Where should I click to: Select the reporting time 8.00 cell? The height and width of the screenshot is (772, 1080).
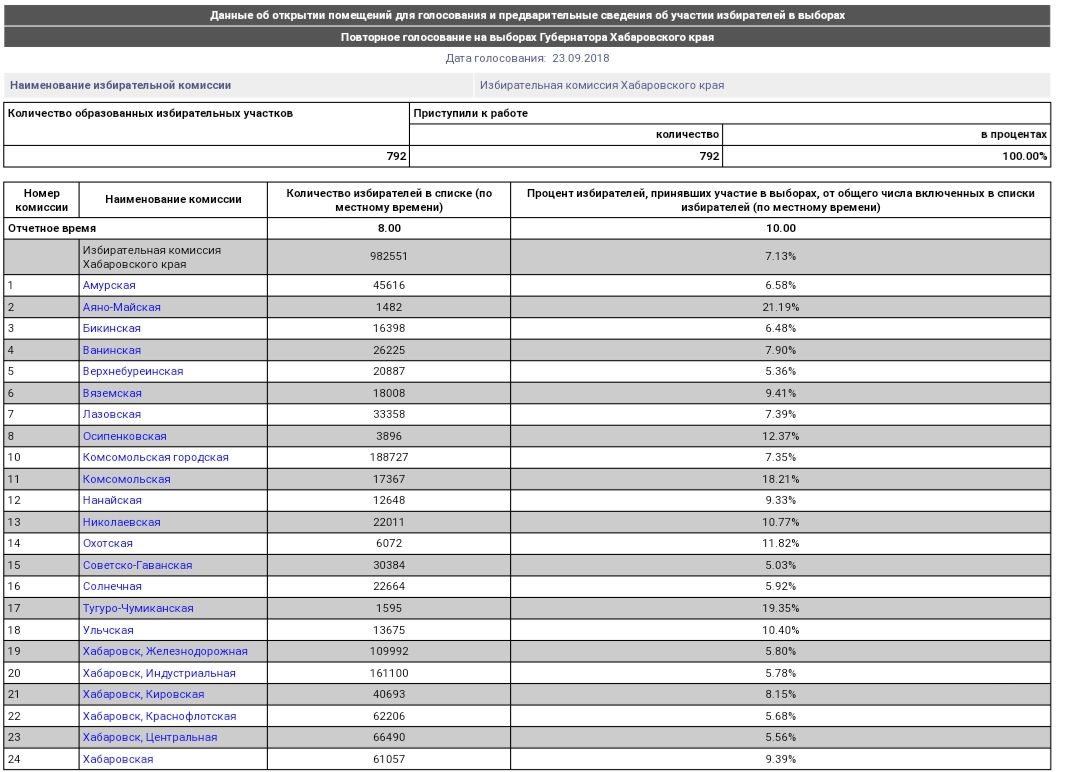pos(389,229)
